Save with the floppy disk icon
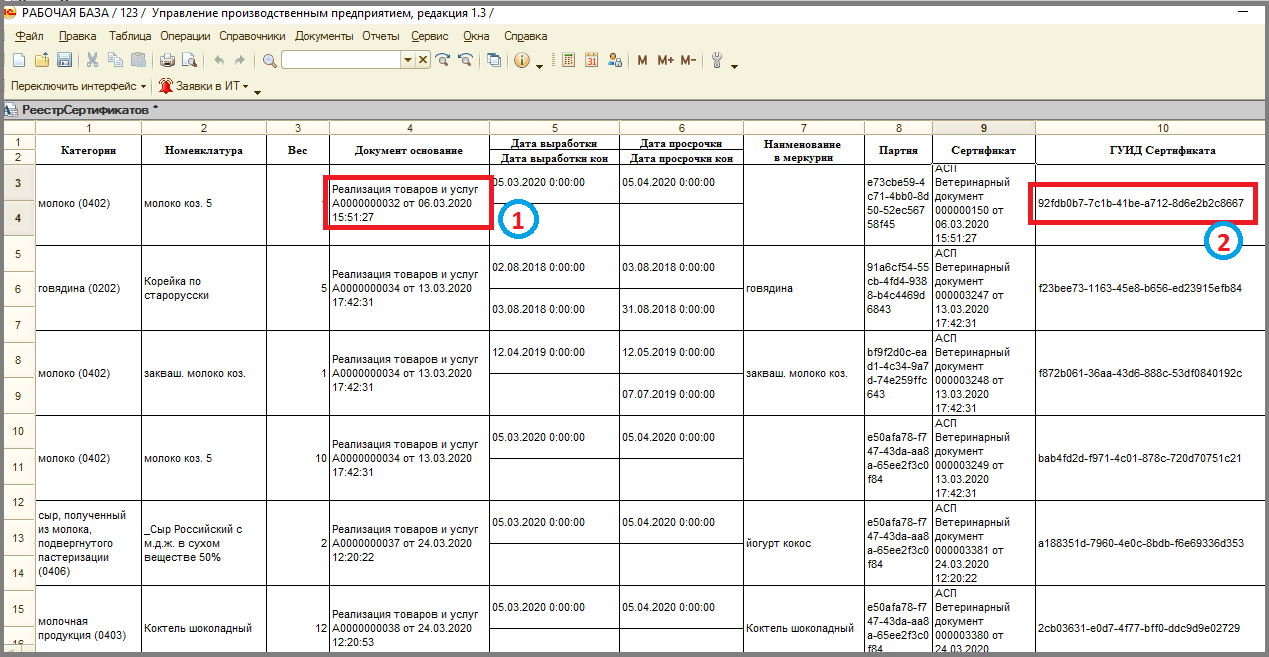 point(64,60)
